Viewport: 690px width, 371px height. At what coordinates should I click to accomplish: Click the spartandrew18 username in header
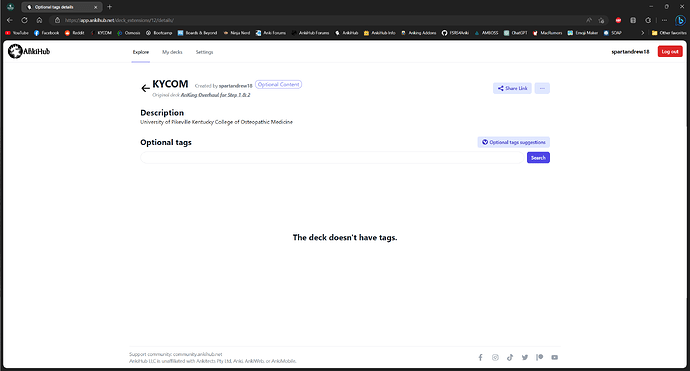630,52
